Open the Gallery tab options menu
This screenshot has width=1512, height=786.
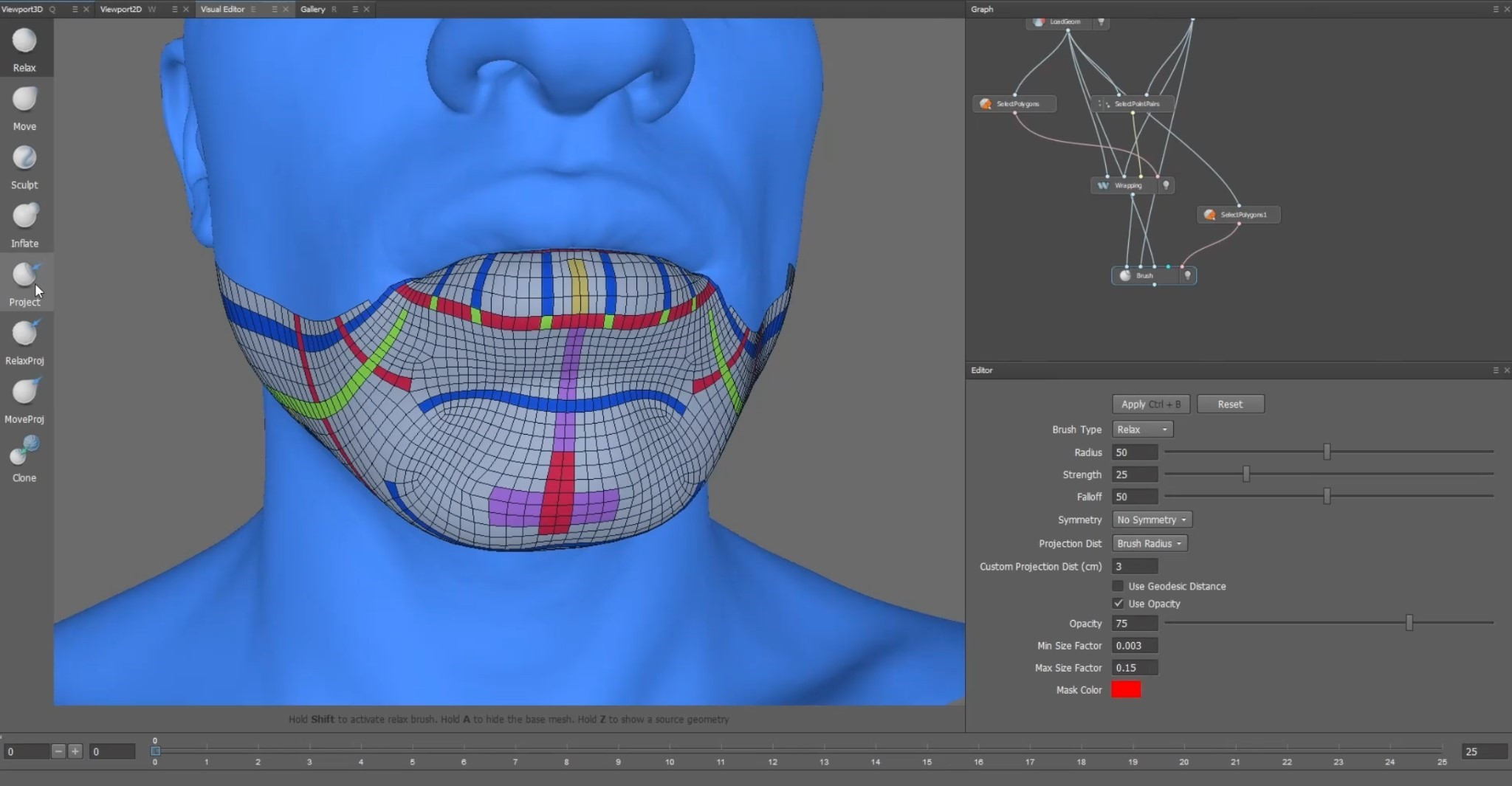click(355, 10)
